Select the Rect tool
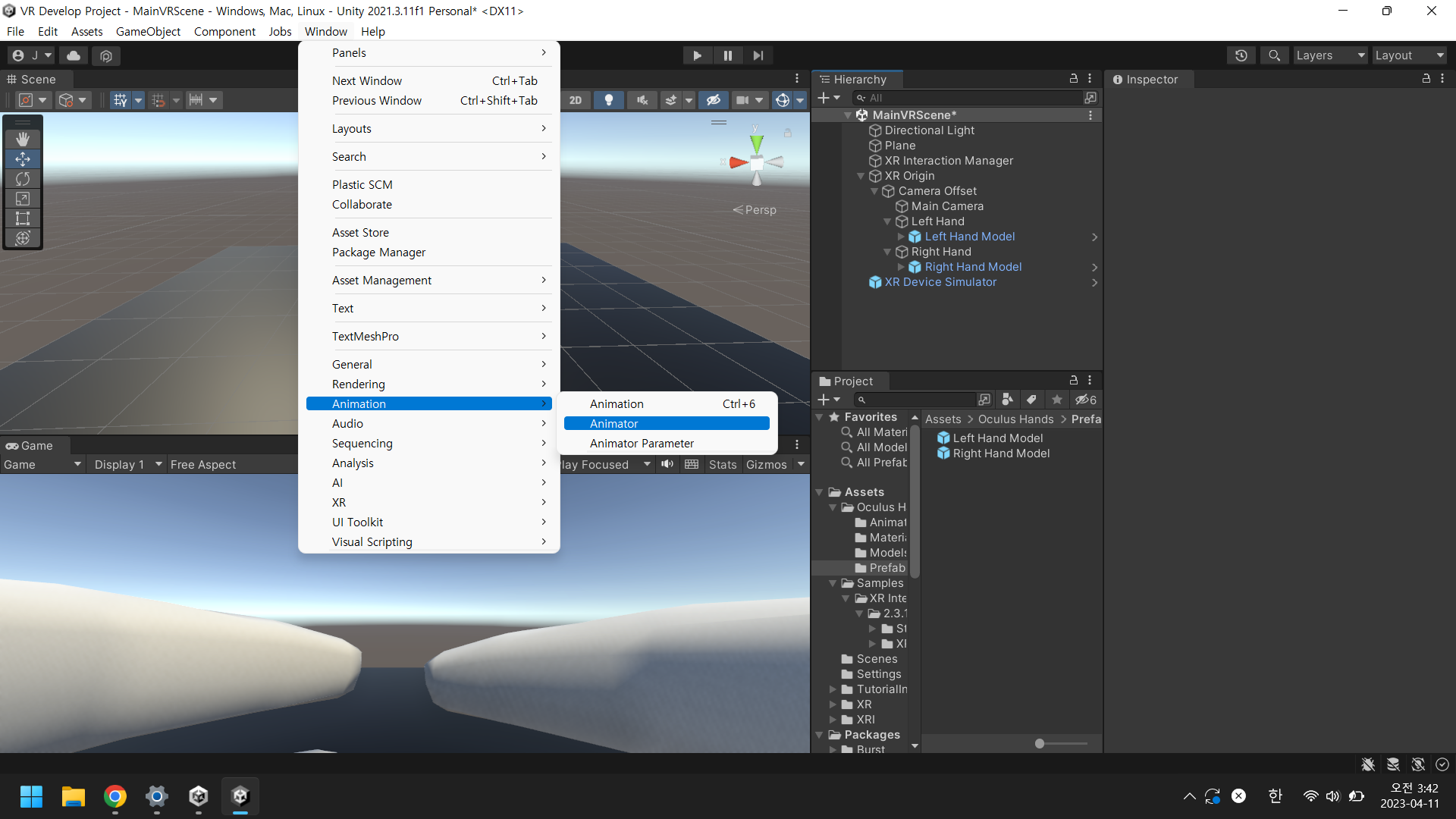1456x819 pixels. click(x=23, y=218)
